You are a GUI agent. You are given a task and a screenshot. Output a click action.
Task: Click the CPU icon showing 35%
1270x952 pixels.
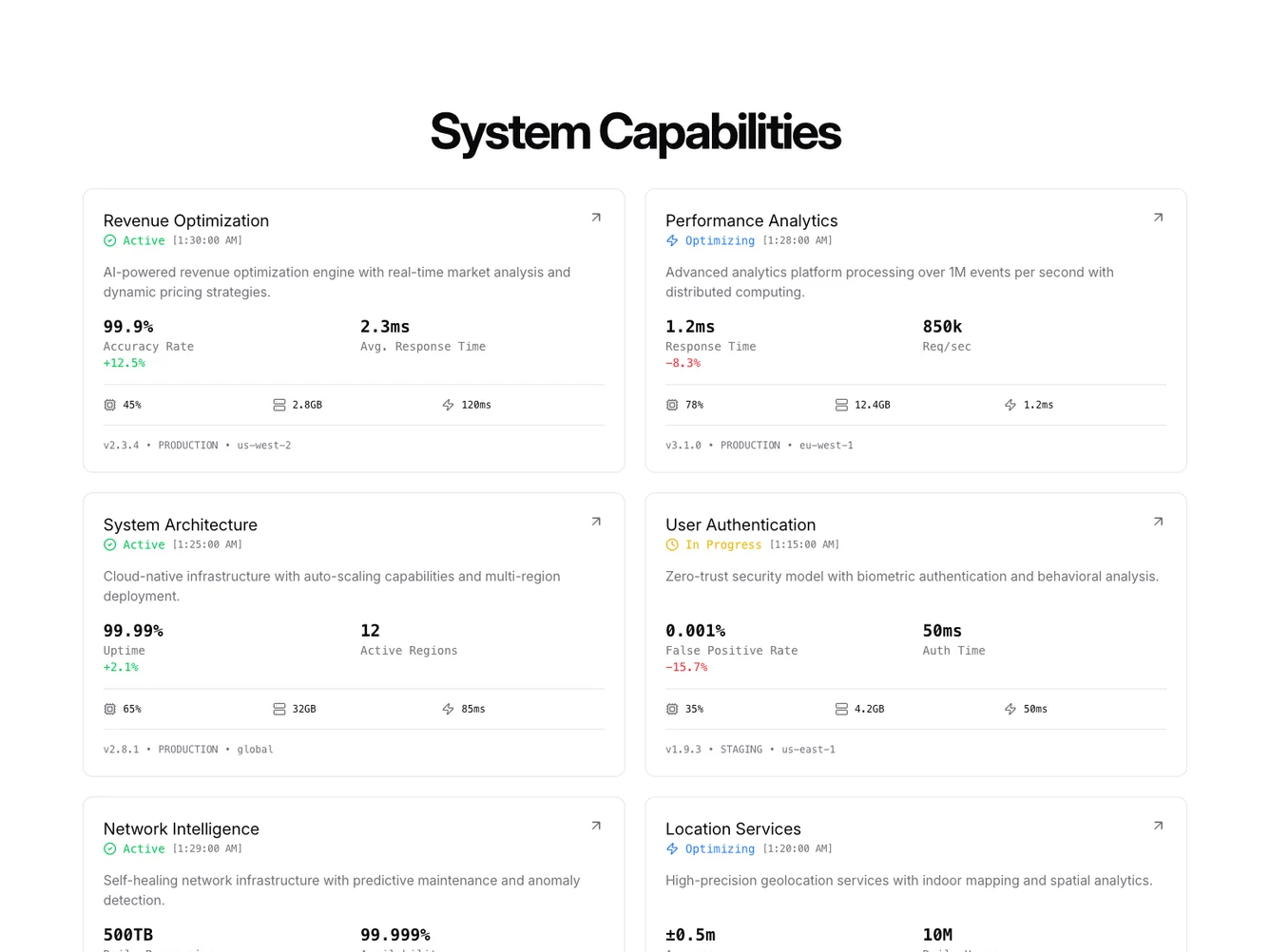[x=672, y=709]
